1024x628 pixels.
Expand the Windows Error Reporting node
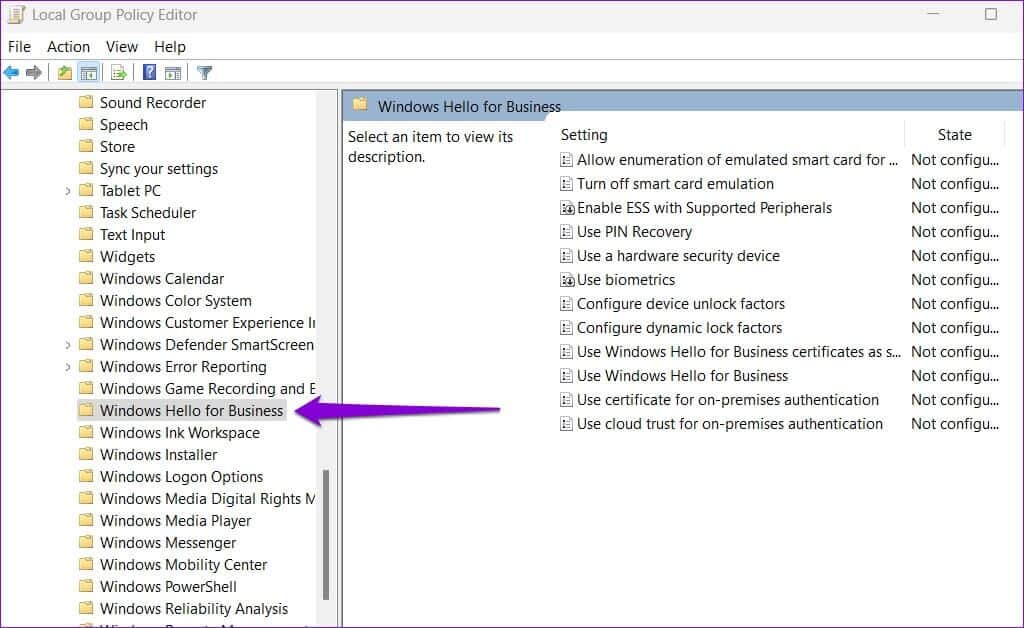[x=68, y=367]
